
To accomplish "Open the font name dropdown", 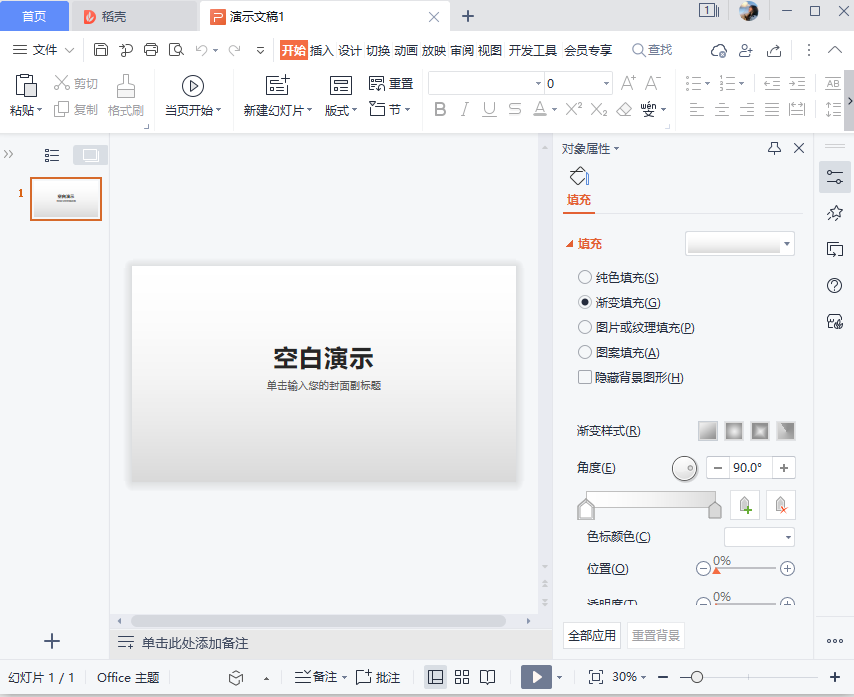I will (538, 83).
